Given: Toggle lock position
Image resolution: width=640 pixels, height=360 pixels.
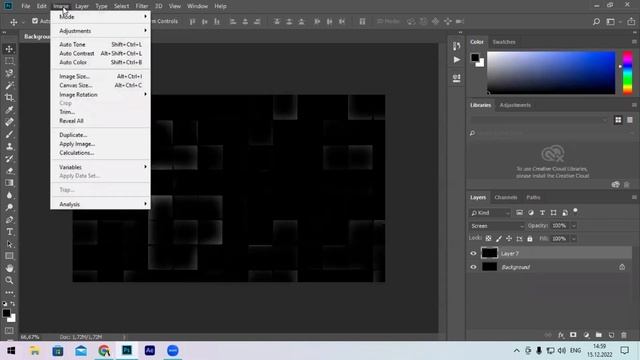Looking at the screenshot, I should 509,239.
